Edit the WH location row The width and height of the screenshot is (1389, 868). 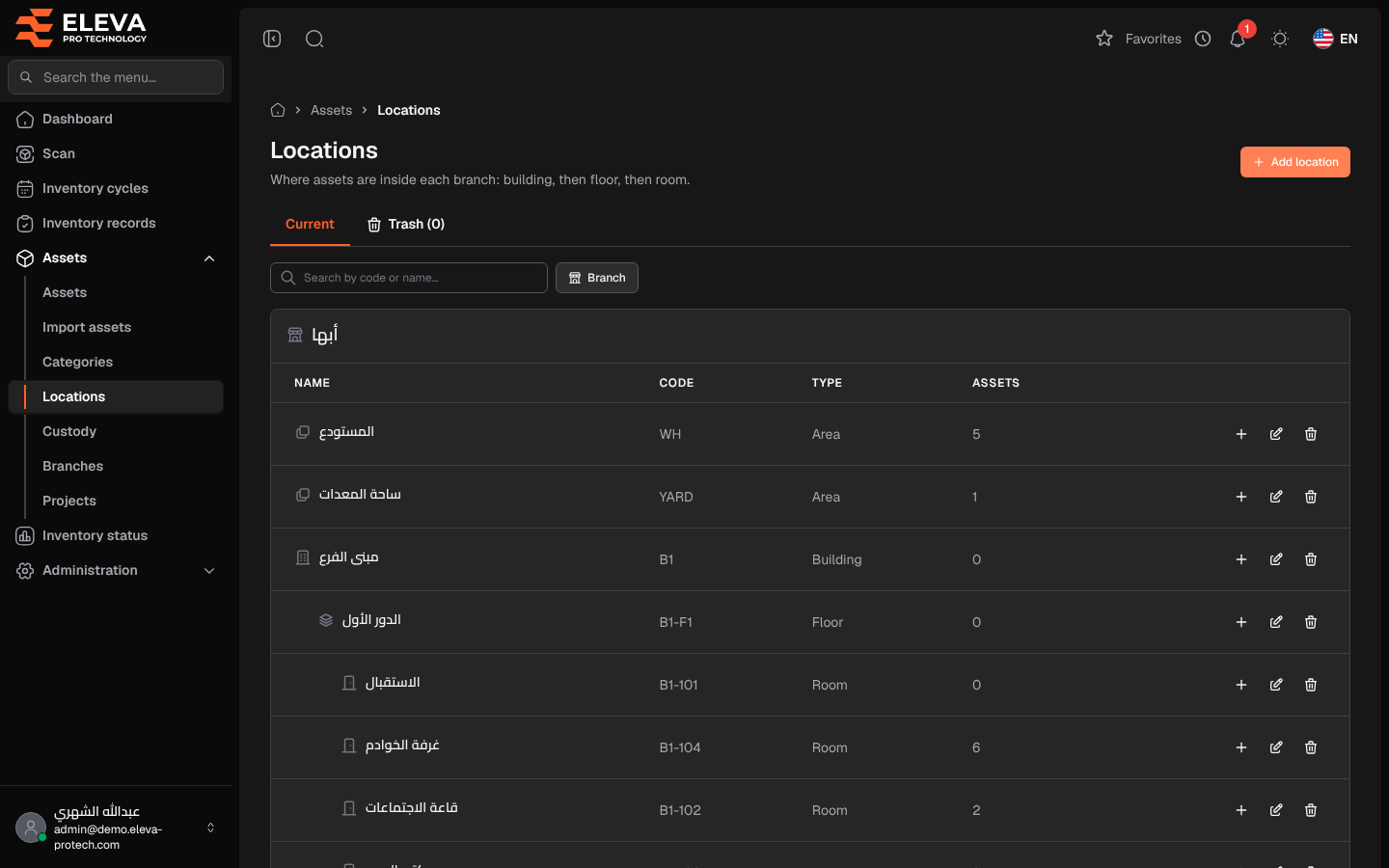click(1276, 434)
